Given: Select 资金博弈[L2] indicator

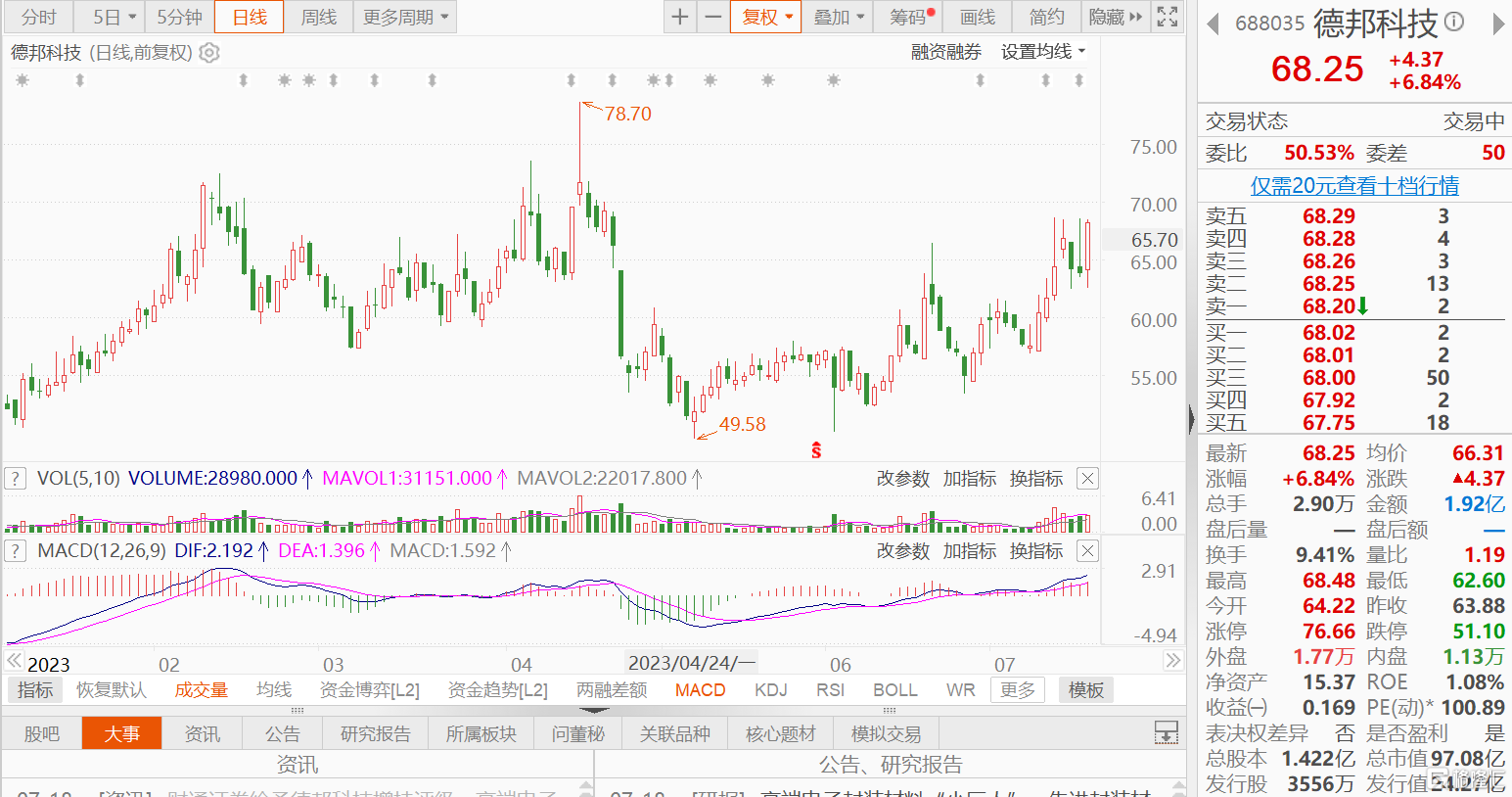Looking at the screenshot, I should coord(369,690).
